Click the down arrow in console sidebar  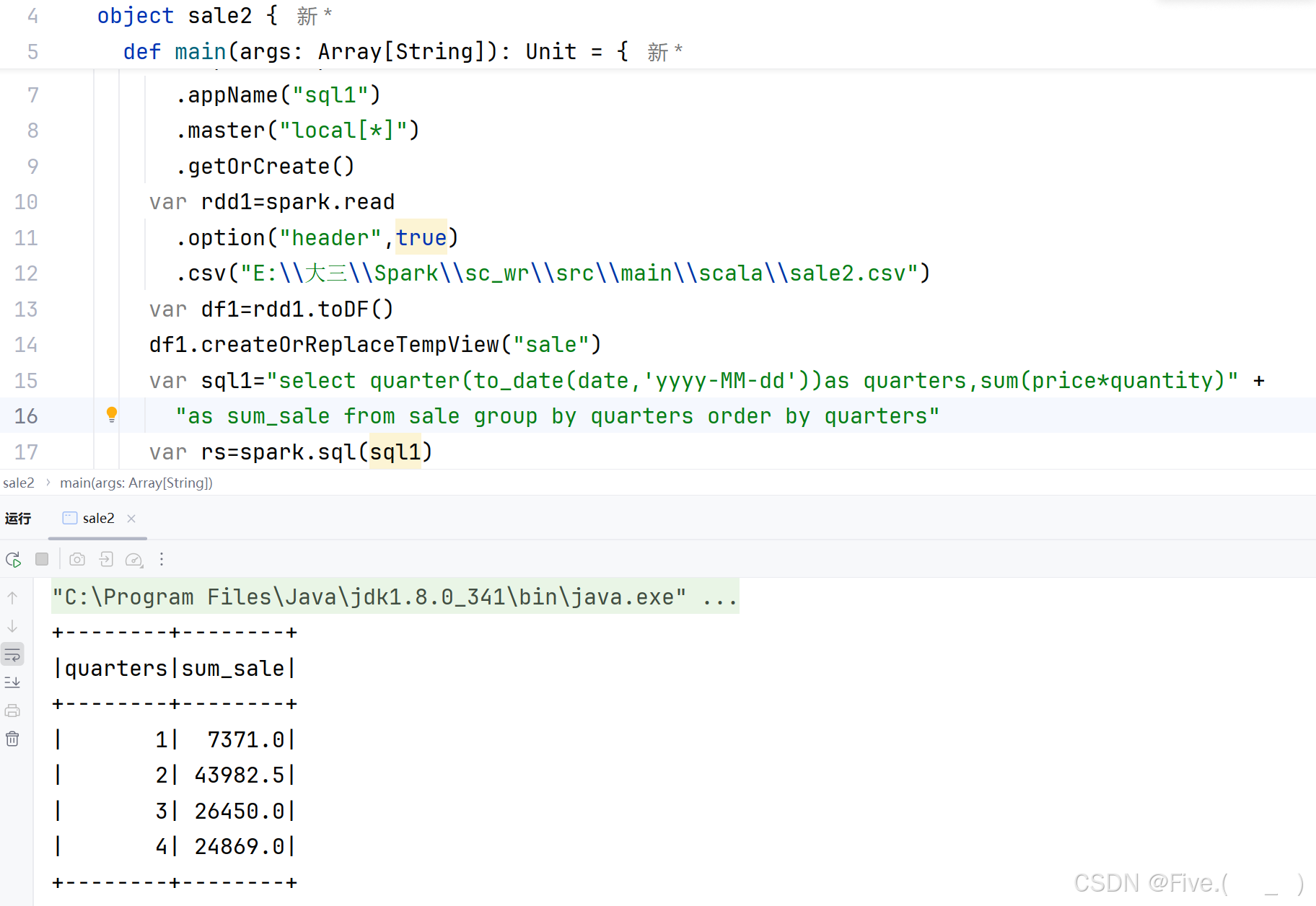point(12,626)
